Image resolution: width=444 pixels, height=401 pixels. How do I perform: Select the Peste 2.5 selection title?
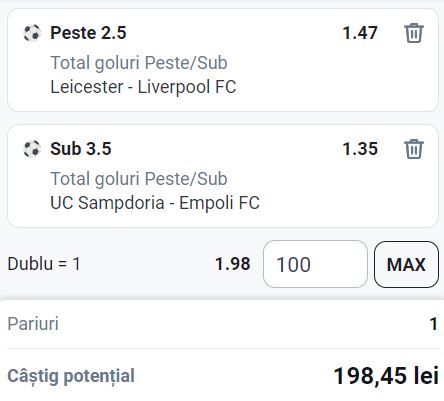[88, 33]
